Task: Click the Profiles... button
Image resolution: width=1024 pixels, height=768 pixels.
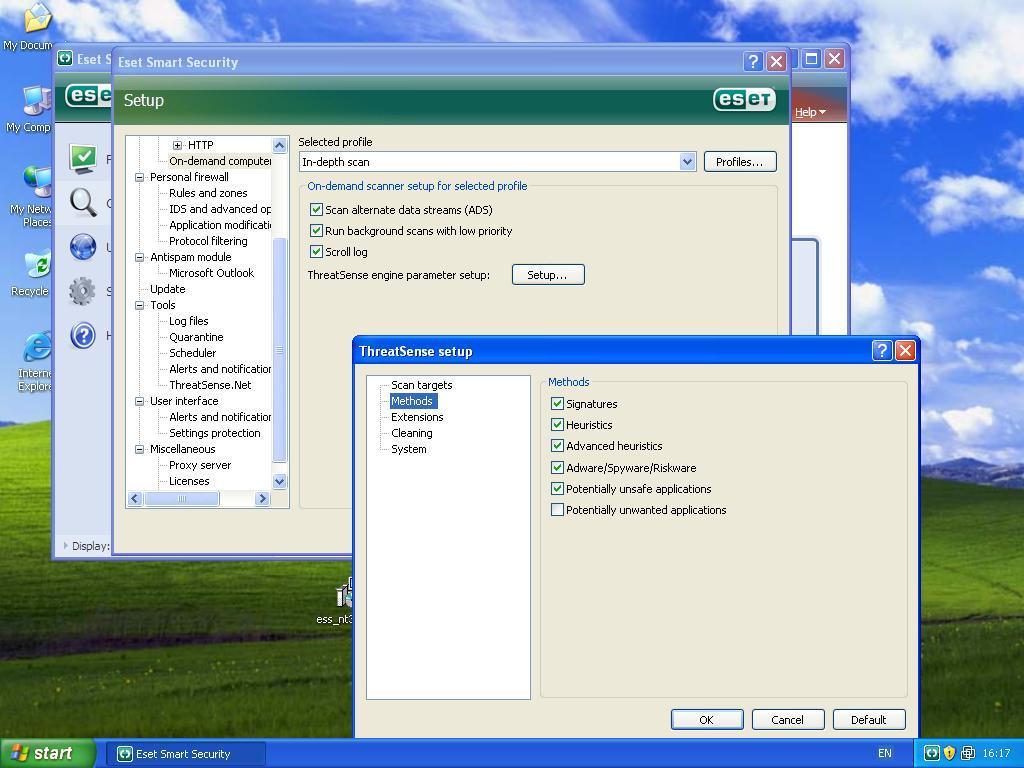Action: (x=739, y=162)
